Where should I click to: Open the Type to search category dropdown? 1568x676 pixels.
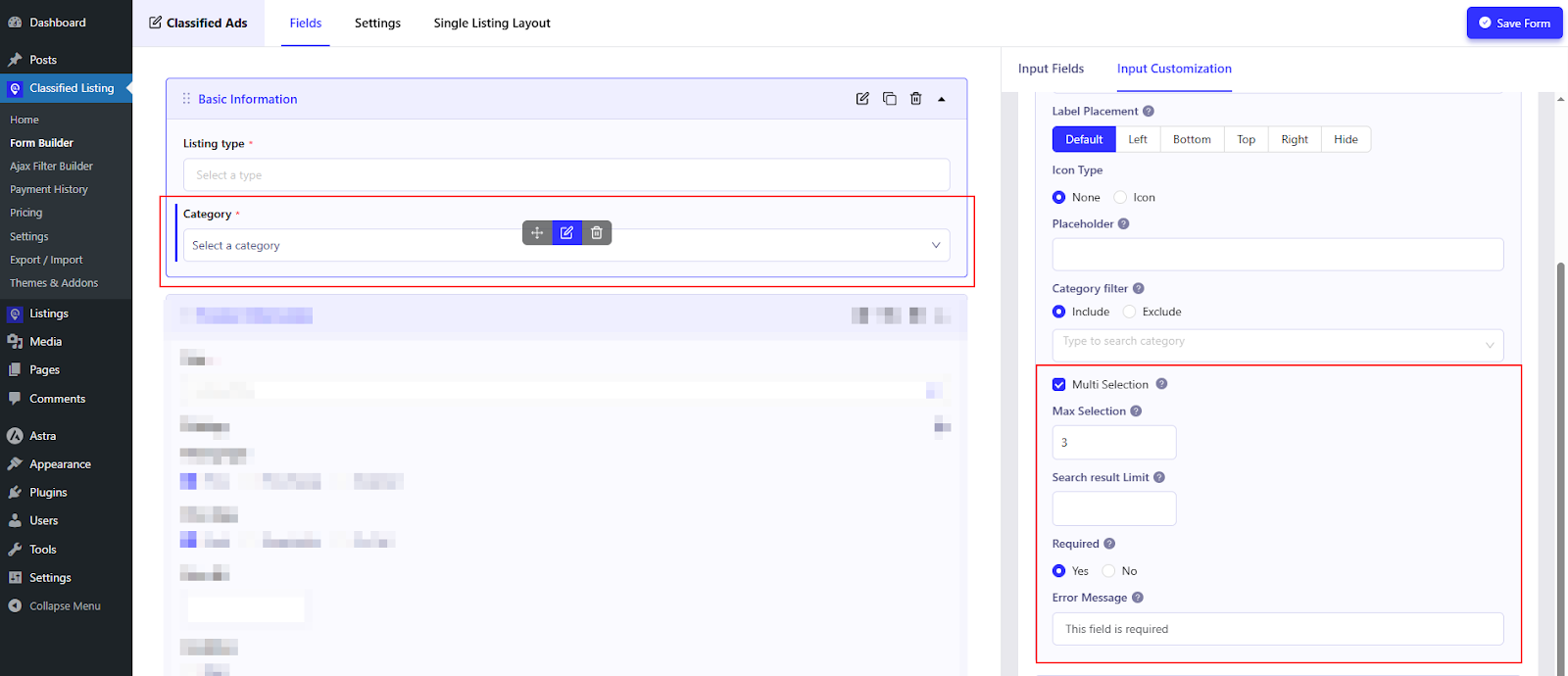pos(1278,345)
